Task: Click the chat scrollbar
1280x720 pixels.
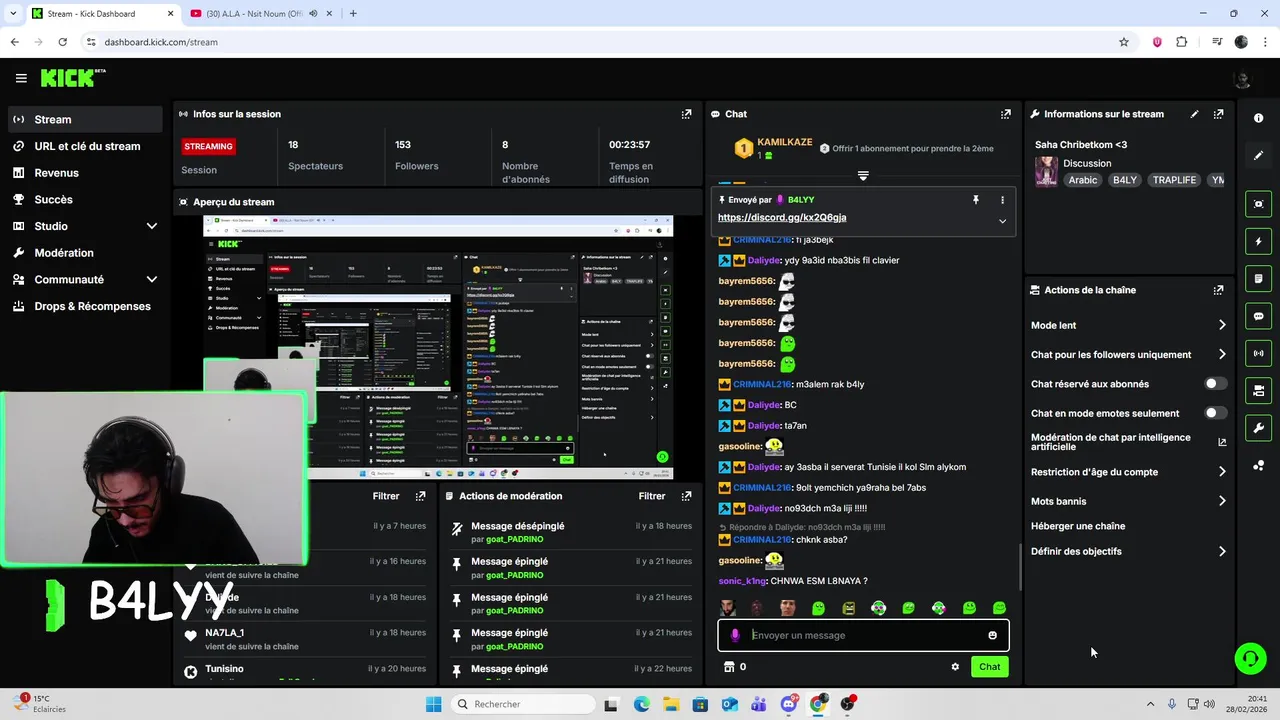Action: pos(1020,566)
